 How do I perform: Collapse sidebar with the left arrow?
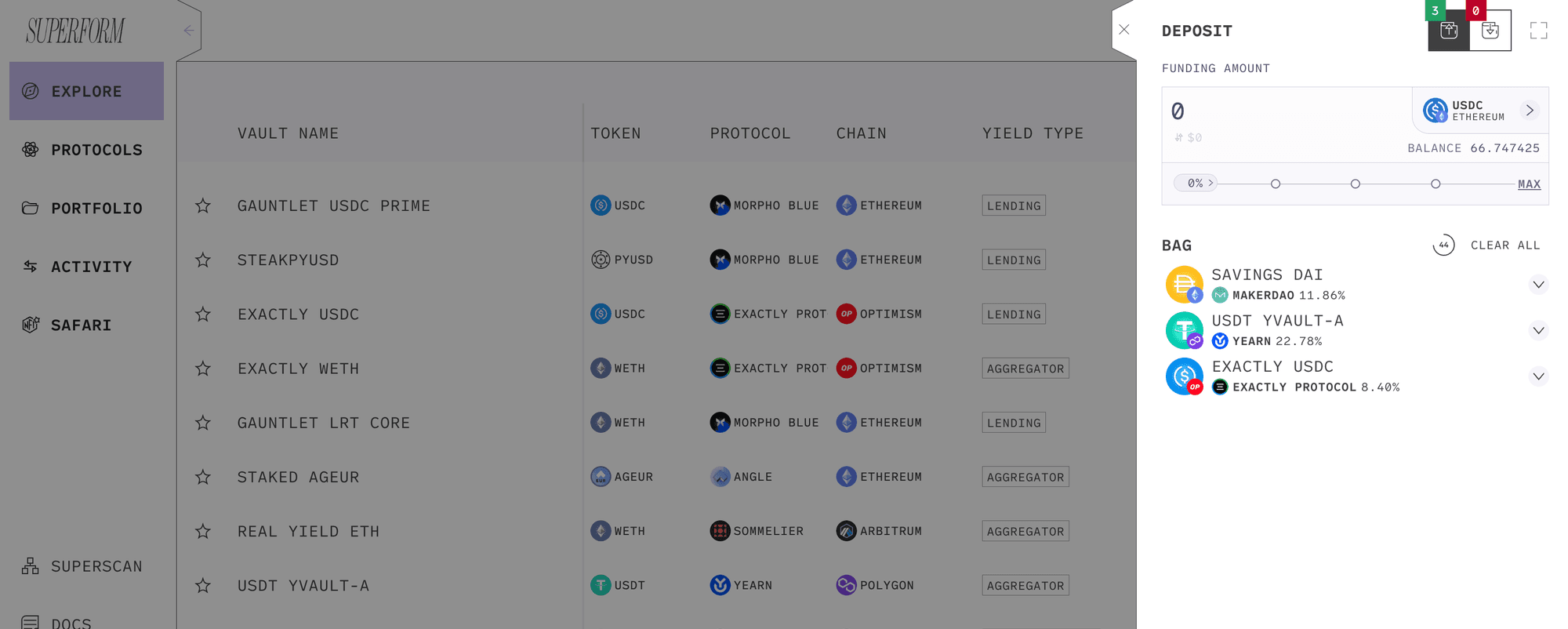pos(189,31)
